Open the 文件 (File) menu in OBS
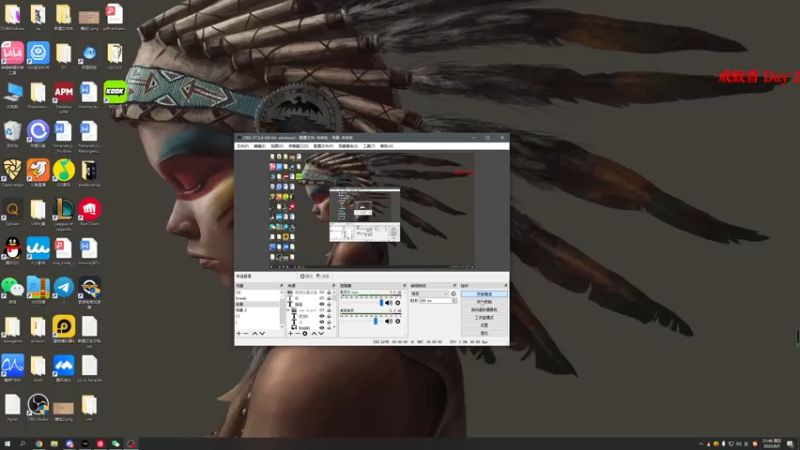Image resolution: width=800 pixels, height=450 pixels. click(242, 146)
